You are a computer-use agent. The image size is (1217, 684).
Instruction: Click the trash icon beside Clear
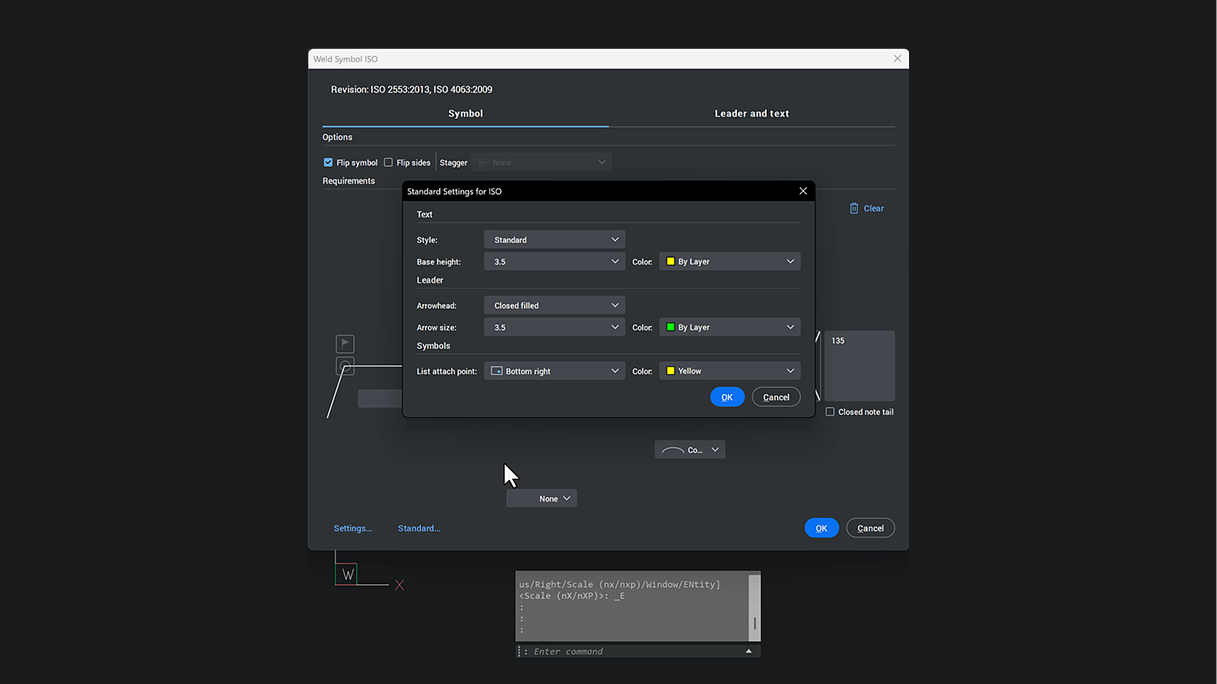[x=854, y=208]
